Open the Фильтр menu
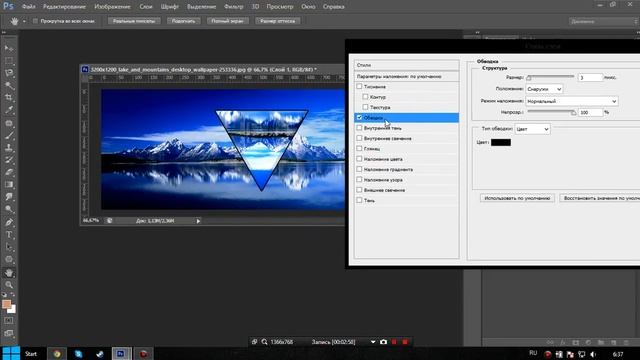640x360 pixels. pyautogui.click(x=233, y=7)
